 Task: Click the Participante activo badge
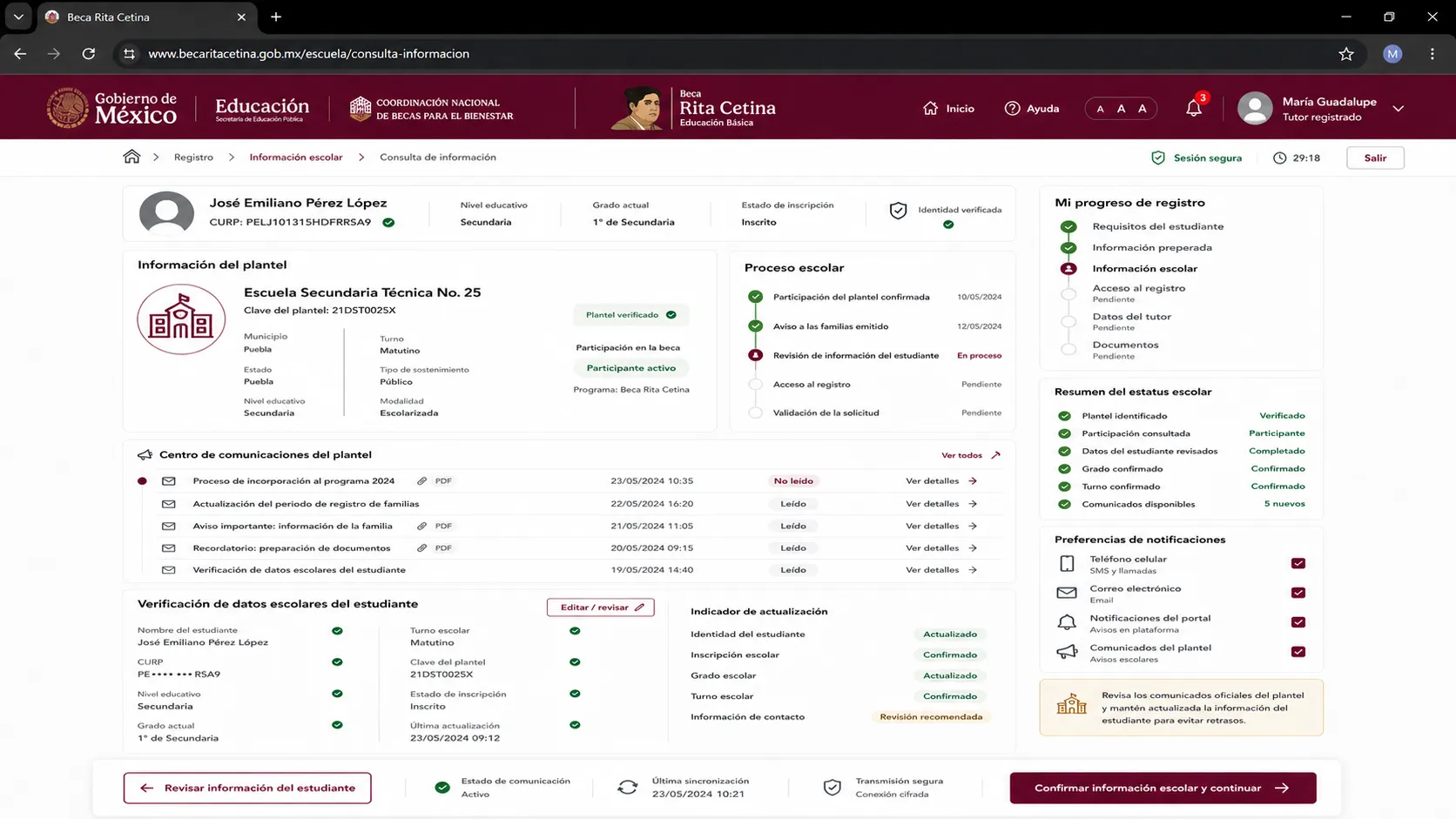coord(631,368)
